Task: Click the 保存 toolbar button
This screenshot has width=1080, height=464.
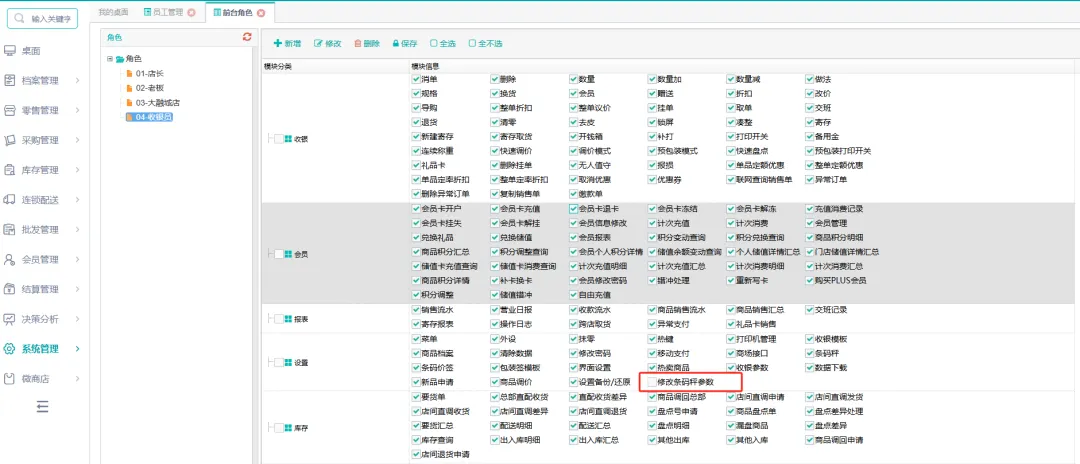Action: 405,43
